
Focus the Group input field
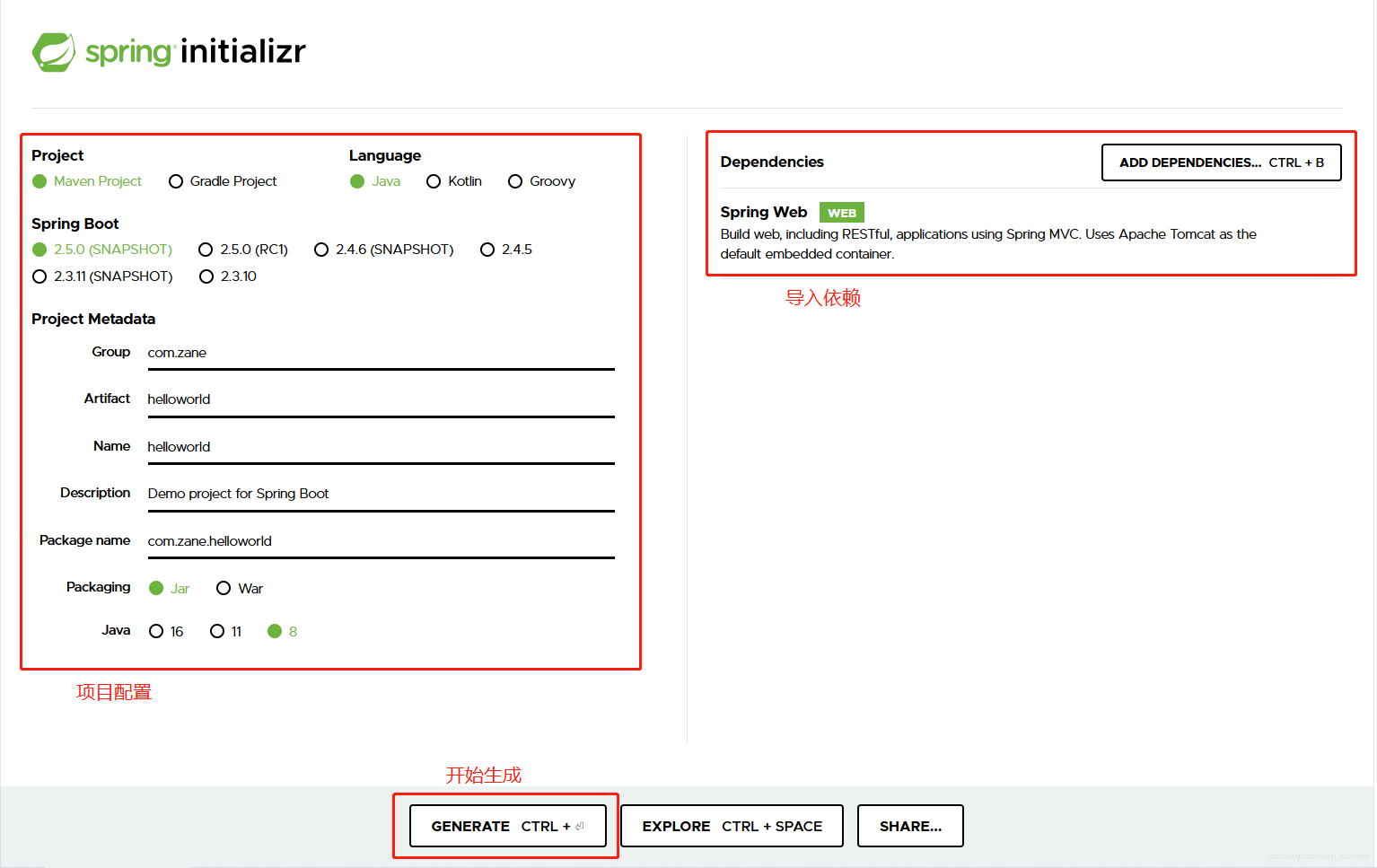coord(381,353)
